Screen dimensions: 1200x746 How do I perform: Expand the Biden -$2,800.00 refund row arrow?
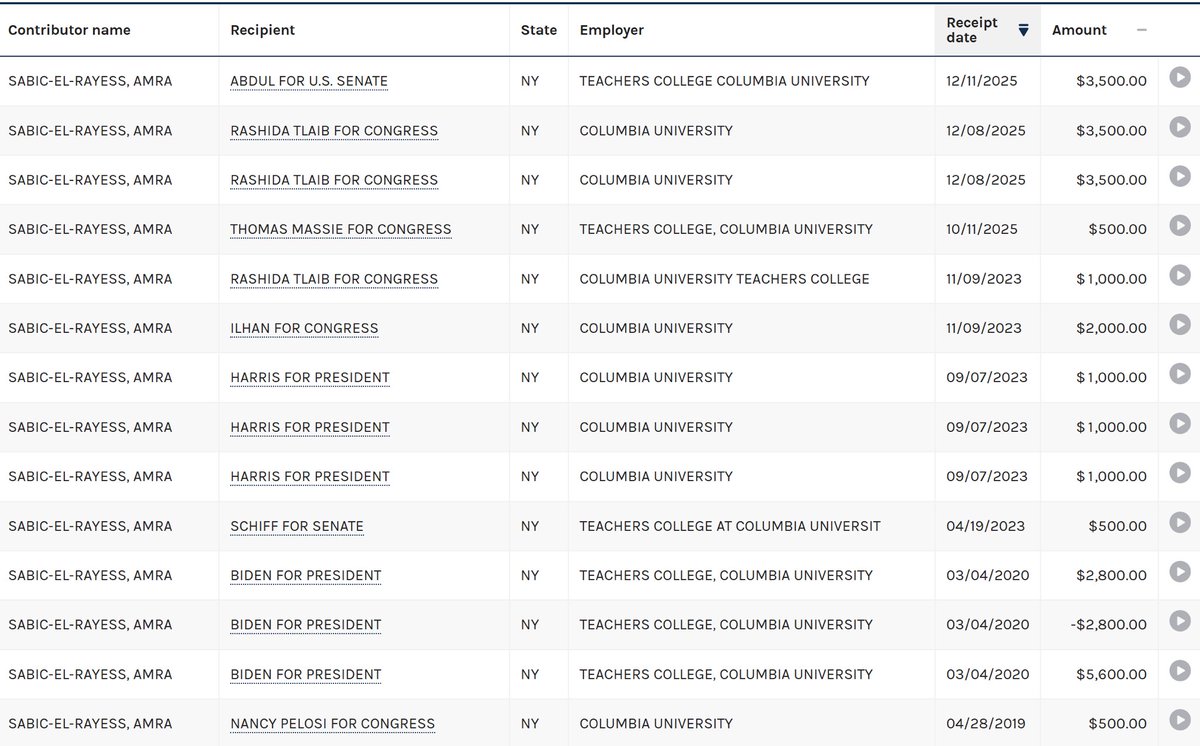pos(1180,621)
